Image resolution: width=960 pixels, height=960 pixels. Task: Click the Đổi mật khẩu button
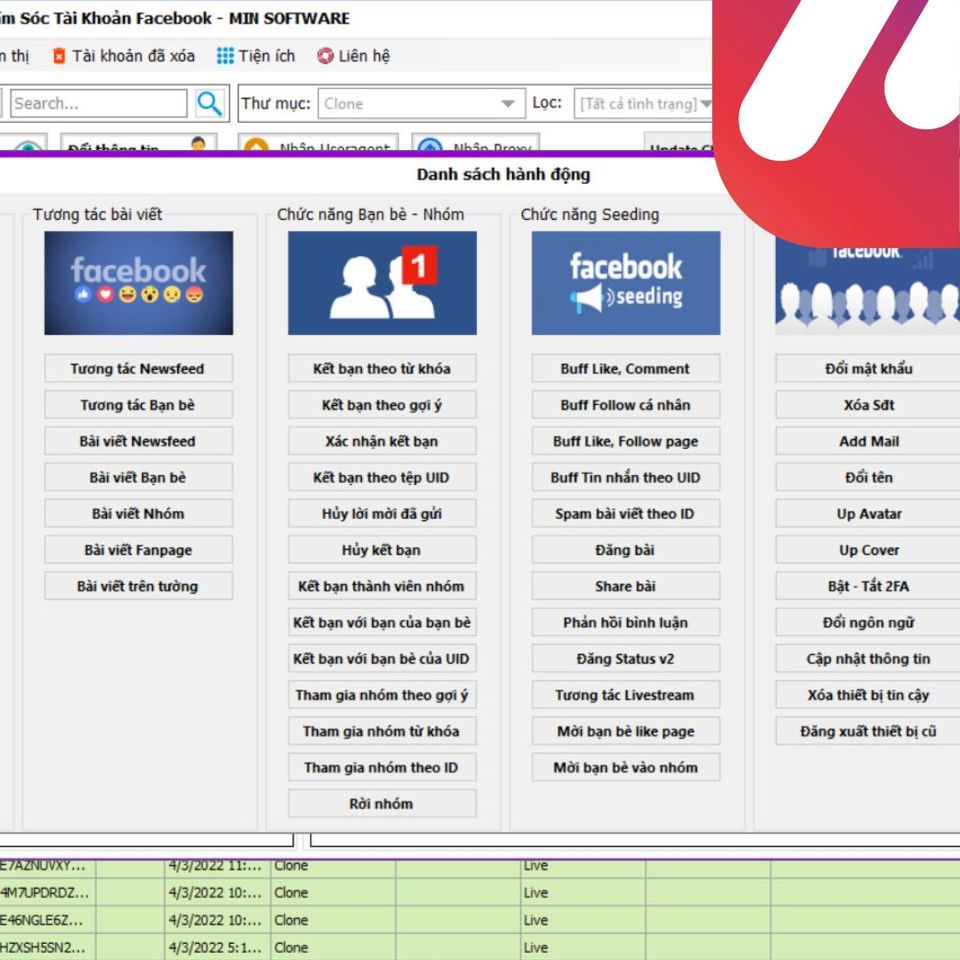[868, 369]
